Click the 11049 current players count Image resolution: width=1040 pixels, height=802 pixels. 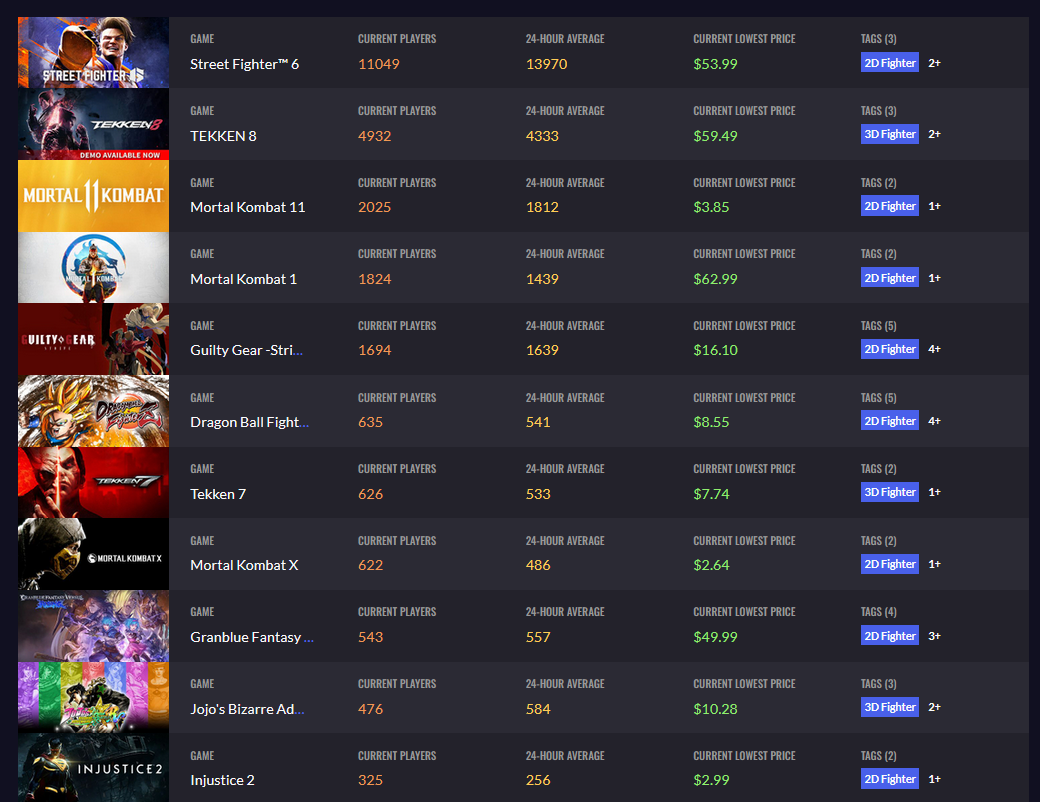(x=379, y=64)
